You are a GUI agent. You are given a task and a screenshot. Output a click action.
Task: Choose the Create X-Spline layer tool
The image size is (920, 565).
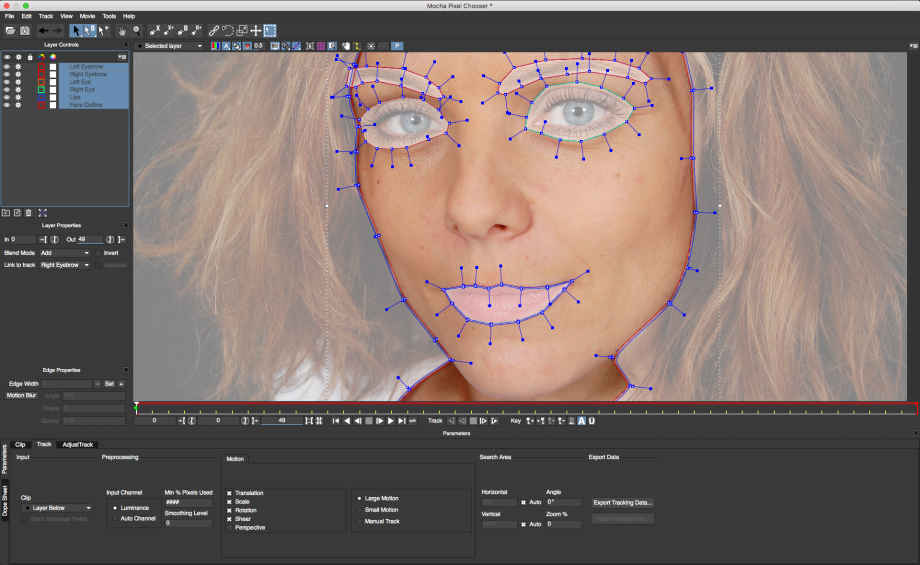pos(155,30)
